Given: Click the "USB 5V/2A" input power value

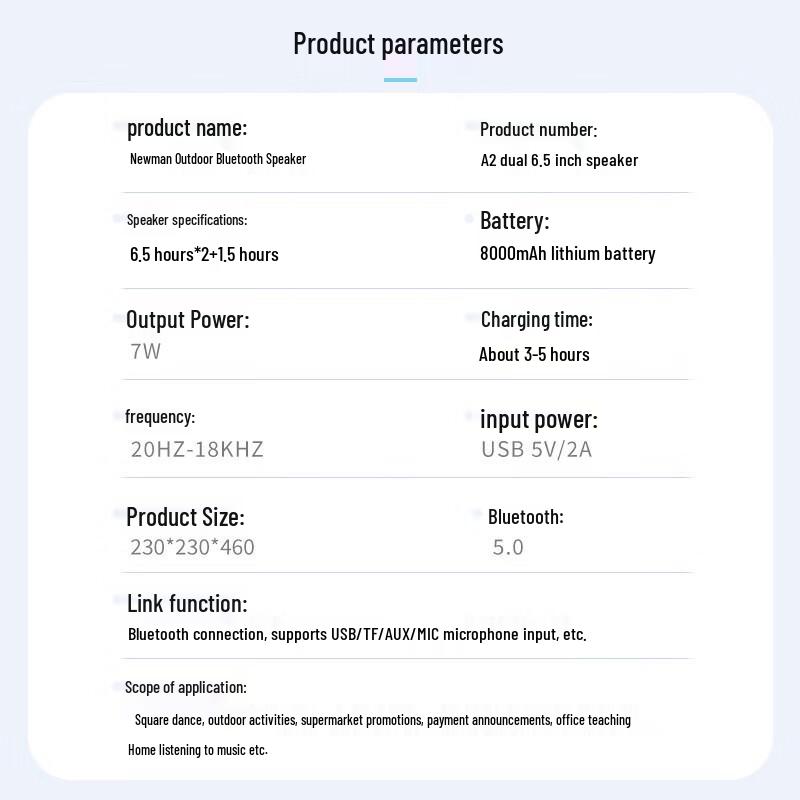Looking at the screenshot, I should pos(536,449).
